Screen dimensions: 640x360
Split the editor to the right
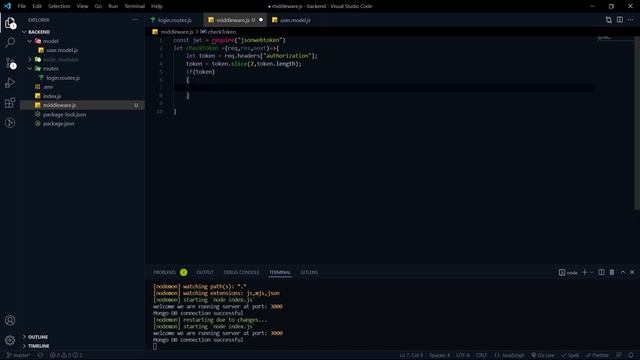pos(620,20)
